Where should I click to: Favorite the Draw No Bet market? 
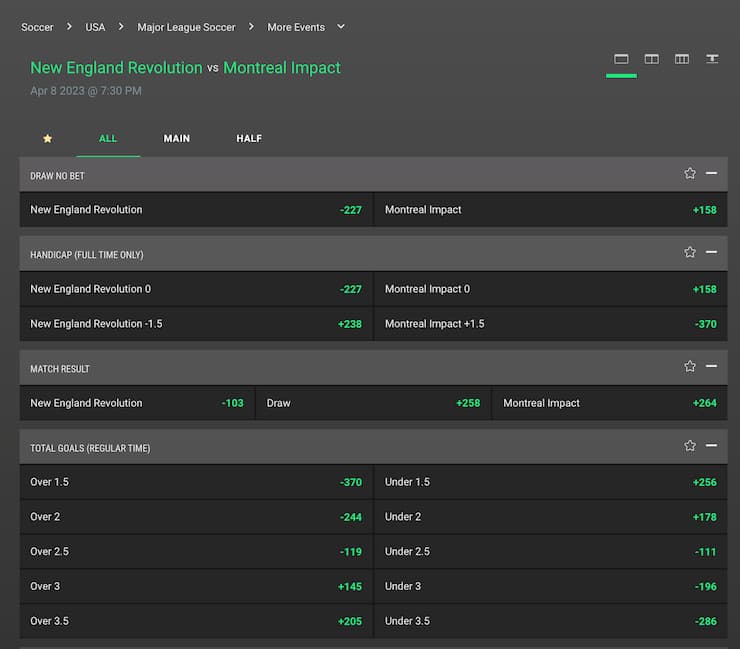(690, 174)
